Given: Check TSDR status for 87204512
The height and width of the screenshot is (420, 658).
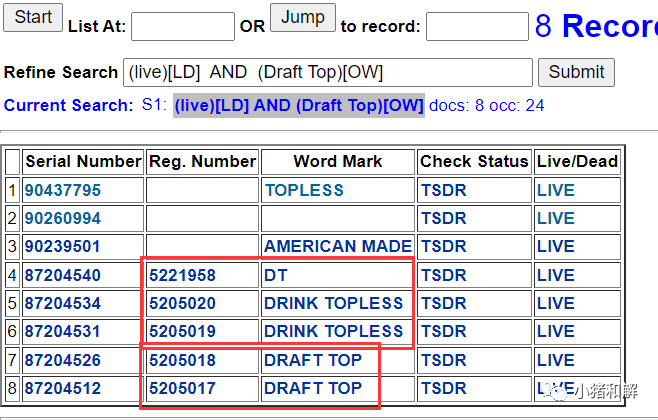Looking at the screenshot, I should (x=444, y=389).
